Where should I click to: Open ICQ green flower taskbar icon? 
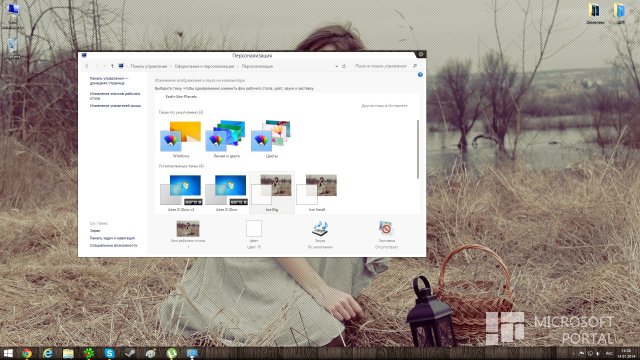point(89,353)
